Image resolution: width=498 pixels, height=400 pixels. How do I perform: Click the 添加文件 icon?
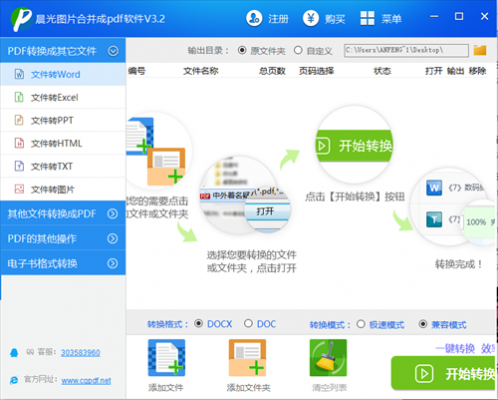click(x=166, y=358)
